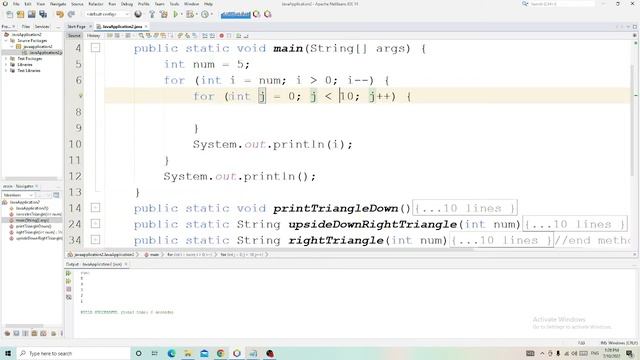Open the Debug menu
Image resolution: width=640 pixels, height=360 pixels.
127,4
